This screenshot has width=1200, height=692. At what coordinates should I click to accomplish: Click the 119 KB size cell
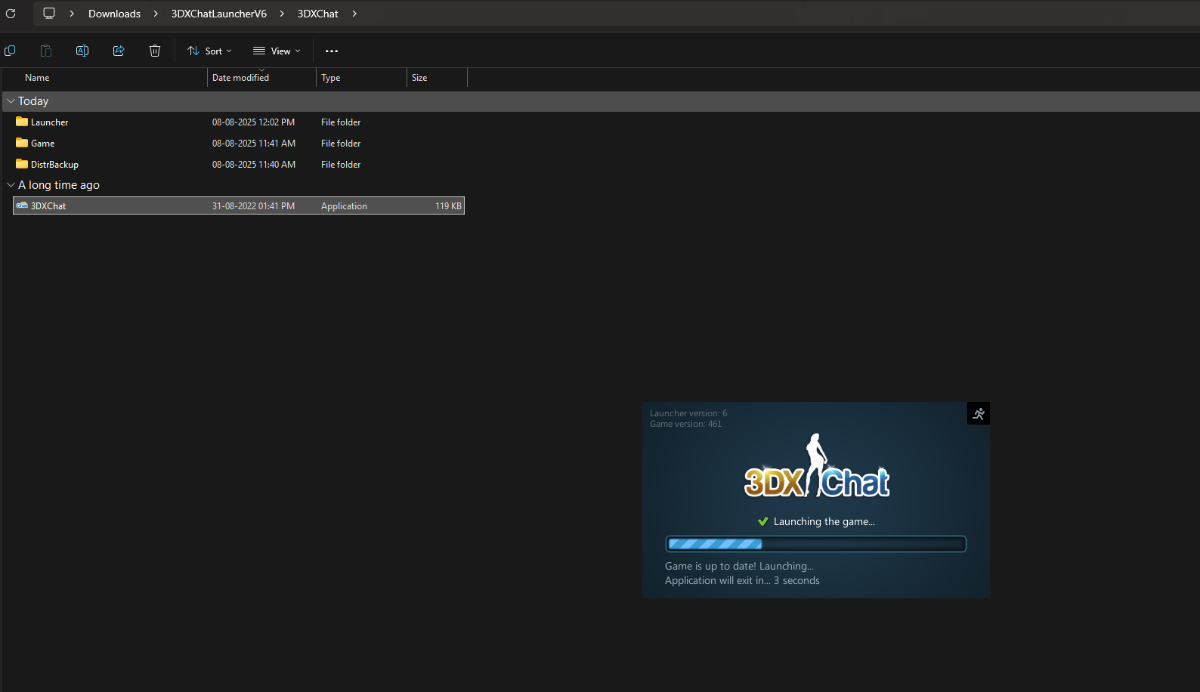point(448,206)
